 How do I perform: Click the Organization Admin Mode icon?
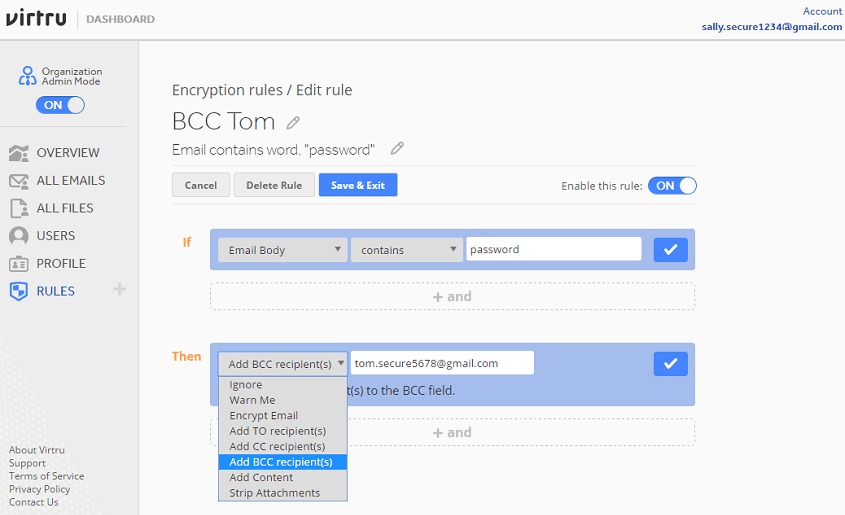point(27,76)
